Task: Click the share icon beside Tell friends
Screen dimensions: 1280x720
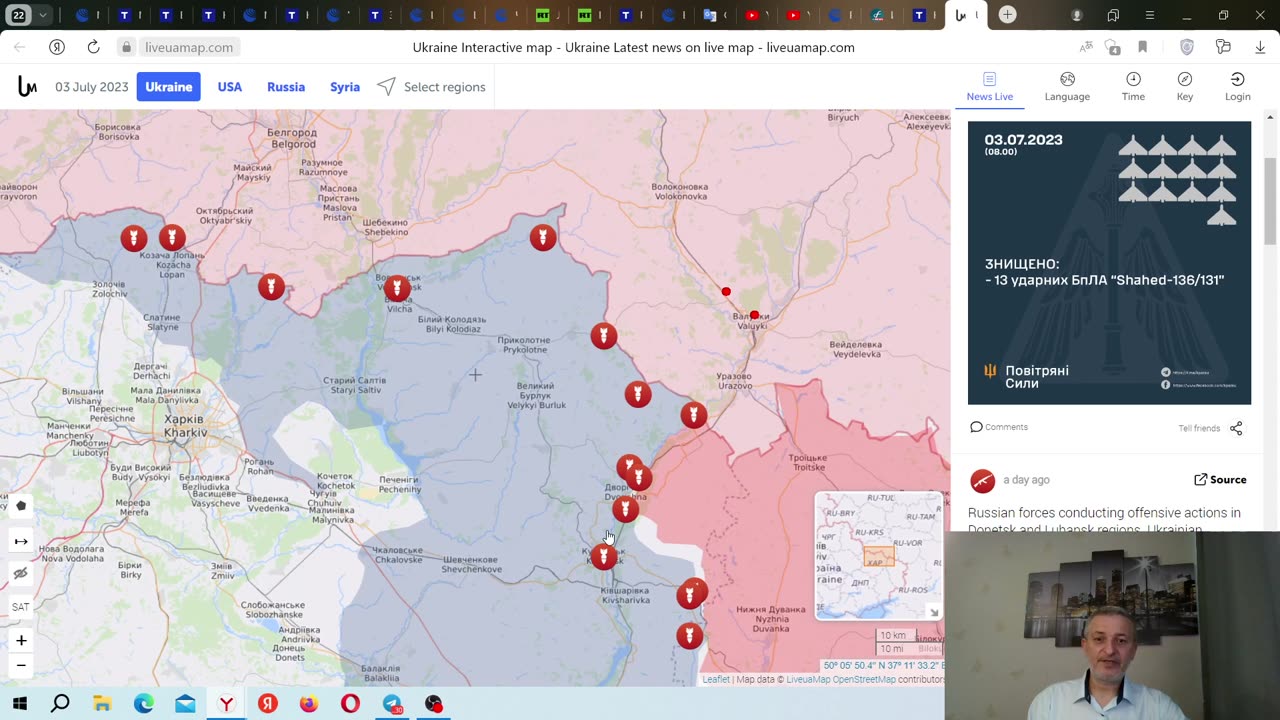Action: (1236, 428)
